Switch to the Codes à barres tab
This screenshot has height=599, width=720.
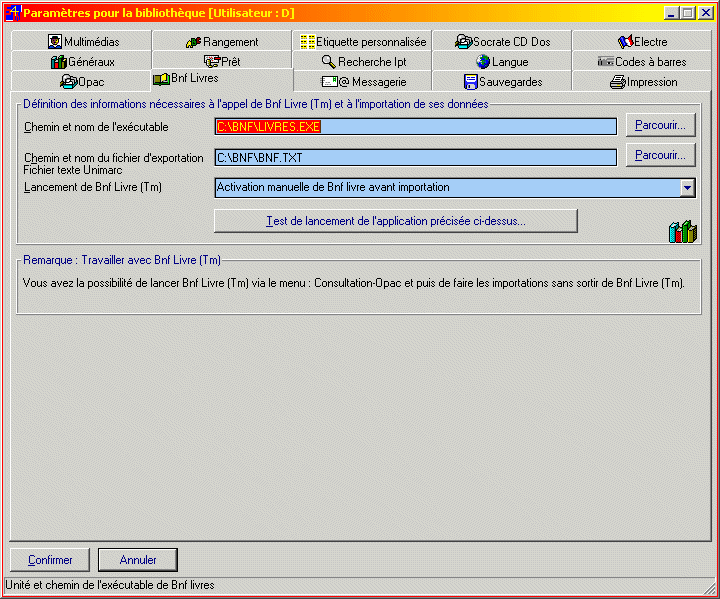pos(642,62)
